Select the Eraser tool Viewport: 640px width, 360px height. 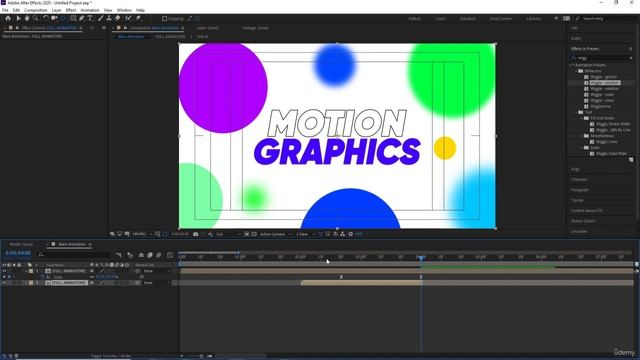point(118,18)
